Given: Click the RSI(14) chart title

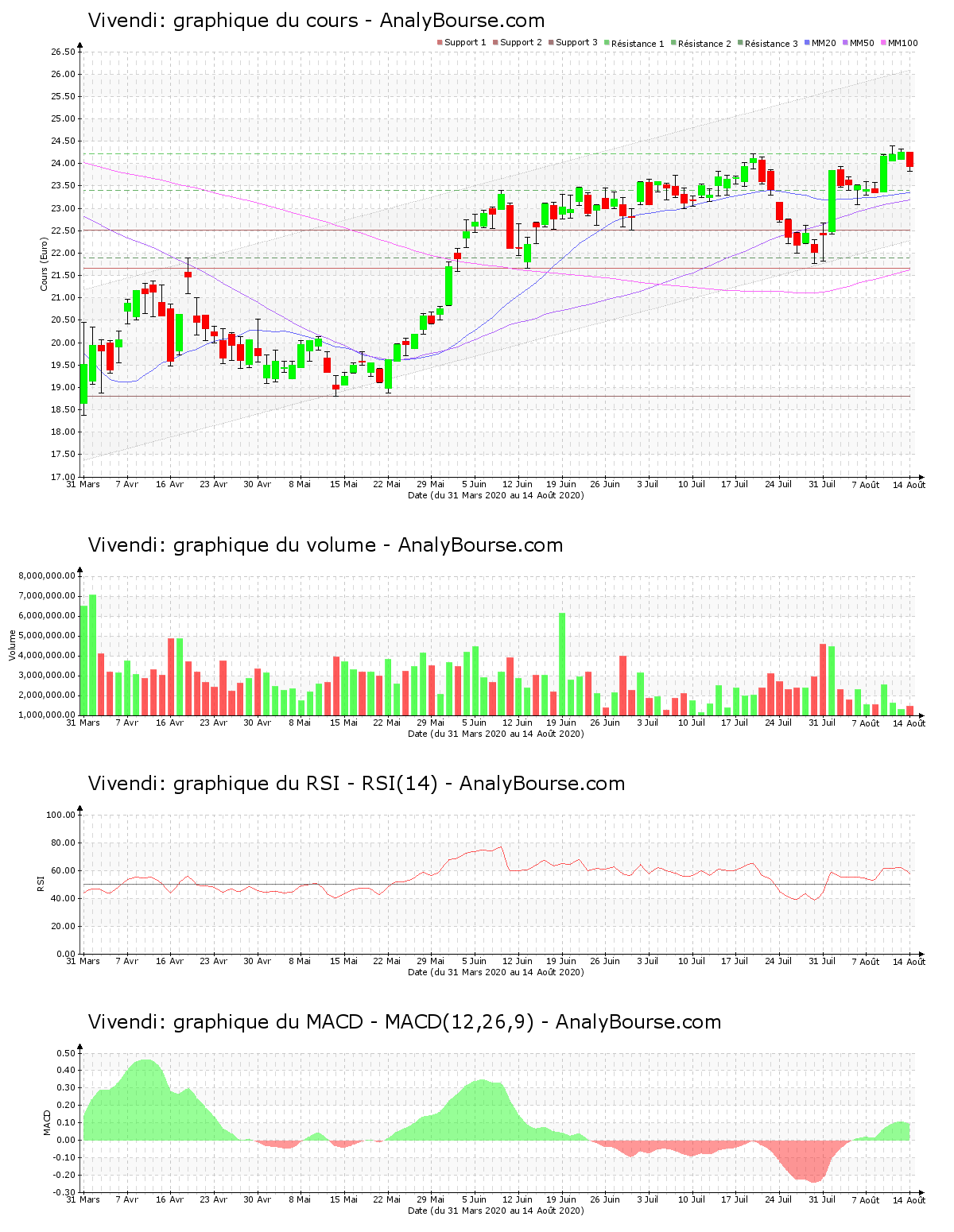Looking at the screenshot, I should click(x=356, y=784).
